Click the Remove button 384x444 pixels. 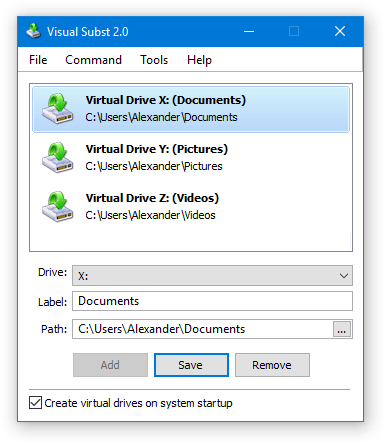pyautogui.click(x=272, y=365)
